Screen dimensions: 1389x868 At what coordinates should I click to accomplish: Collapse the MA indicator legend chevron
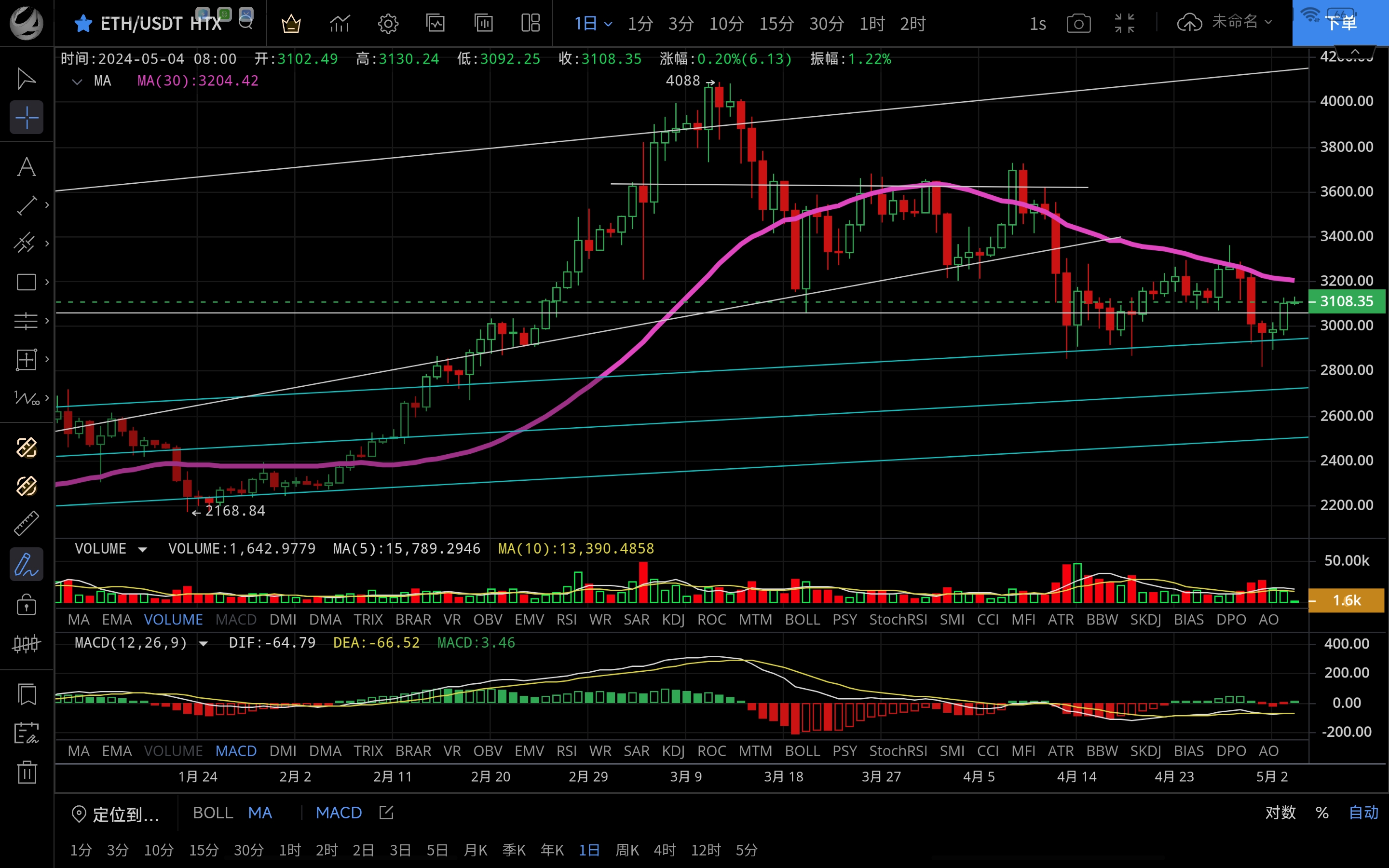pyautogui.click(x=77, y=81)
